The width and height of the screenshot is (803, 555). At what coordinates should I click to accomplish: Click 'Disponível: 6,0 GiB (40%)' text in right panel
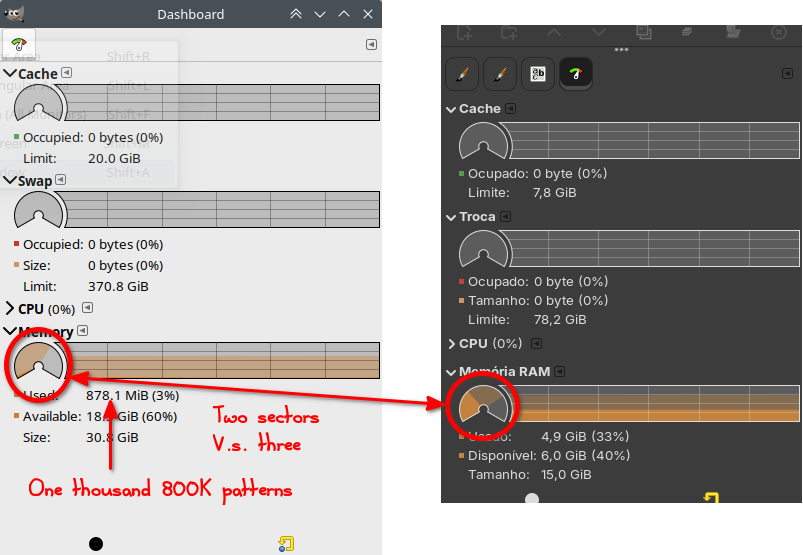(x=549, y=456)
